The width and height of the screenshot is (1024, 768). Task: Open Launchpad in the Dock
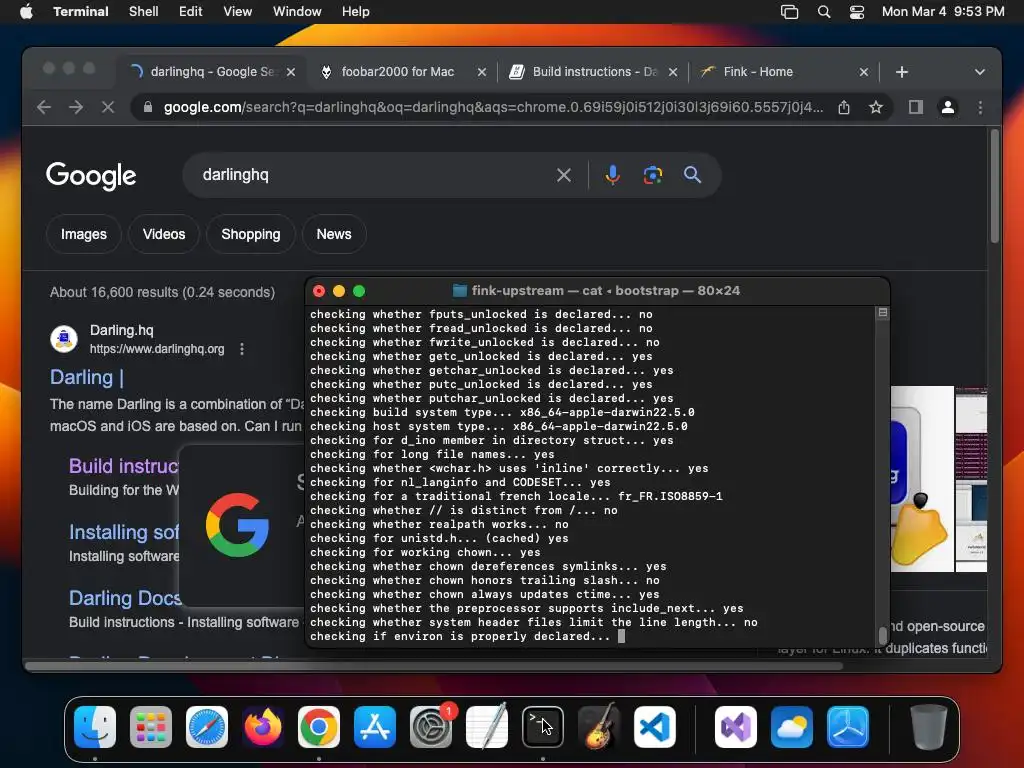point(151,727)
